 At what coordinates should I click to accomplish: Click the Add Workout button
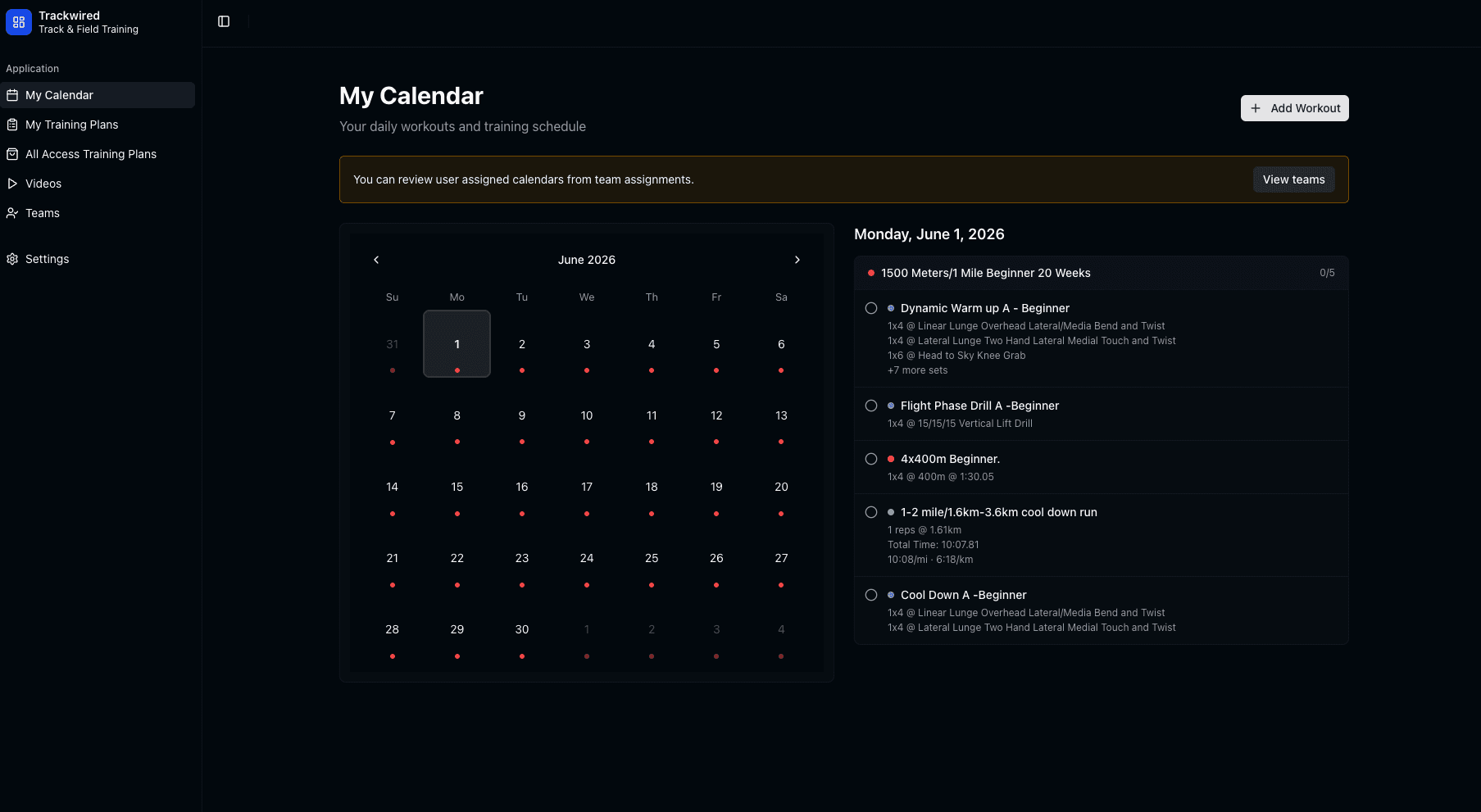tap(1294, 107)
